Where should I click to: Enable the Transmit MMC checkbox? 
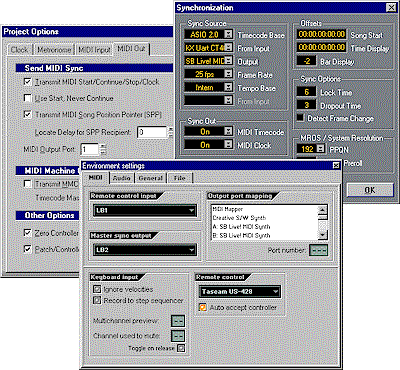pyautogui.click(x=28, y=184)
